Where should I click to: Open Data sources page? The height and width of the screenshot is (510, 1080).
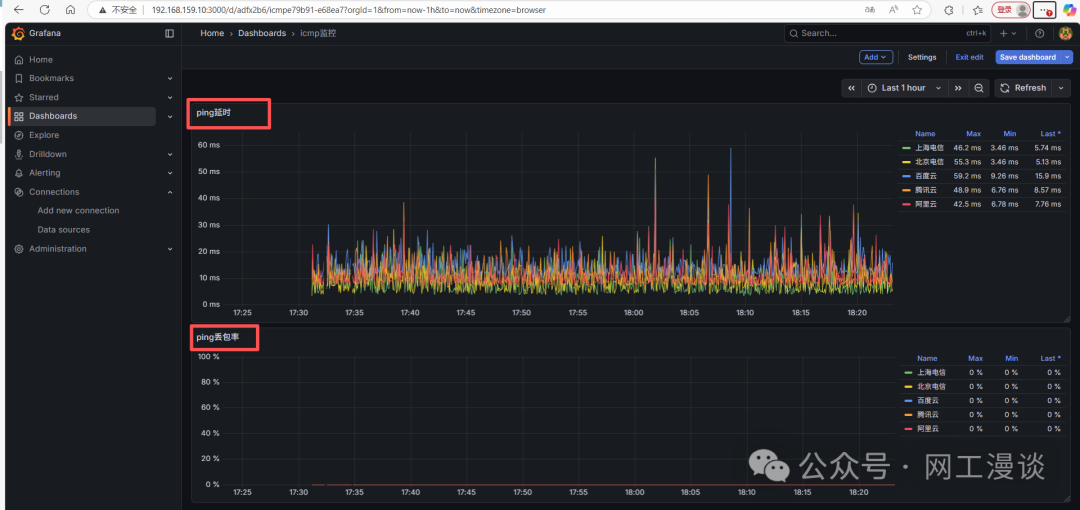(x=63, y=230)
